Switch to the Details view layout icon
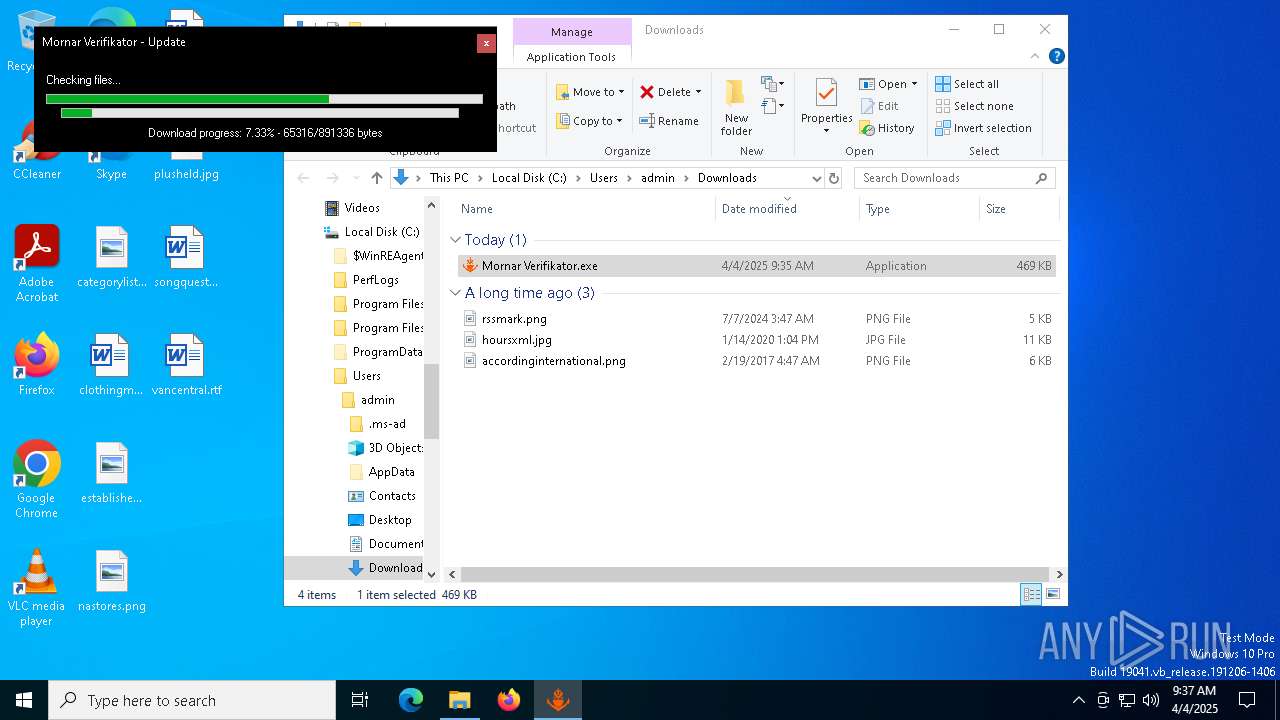The image size is (1280, 720). pos(1031,595)
